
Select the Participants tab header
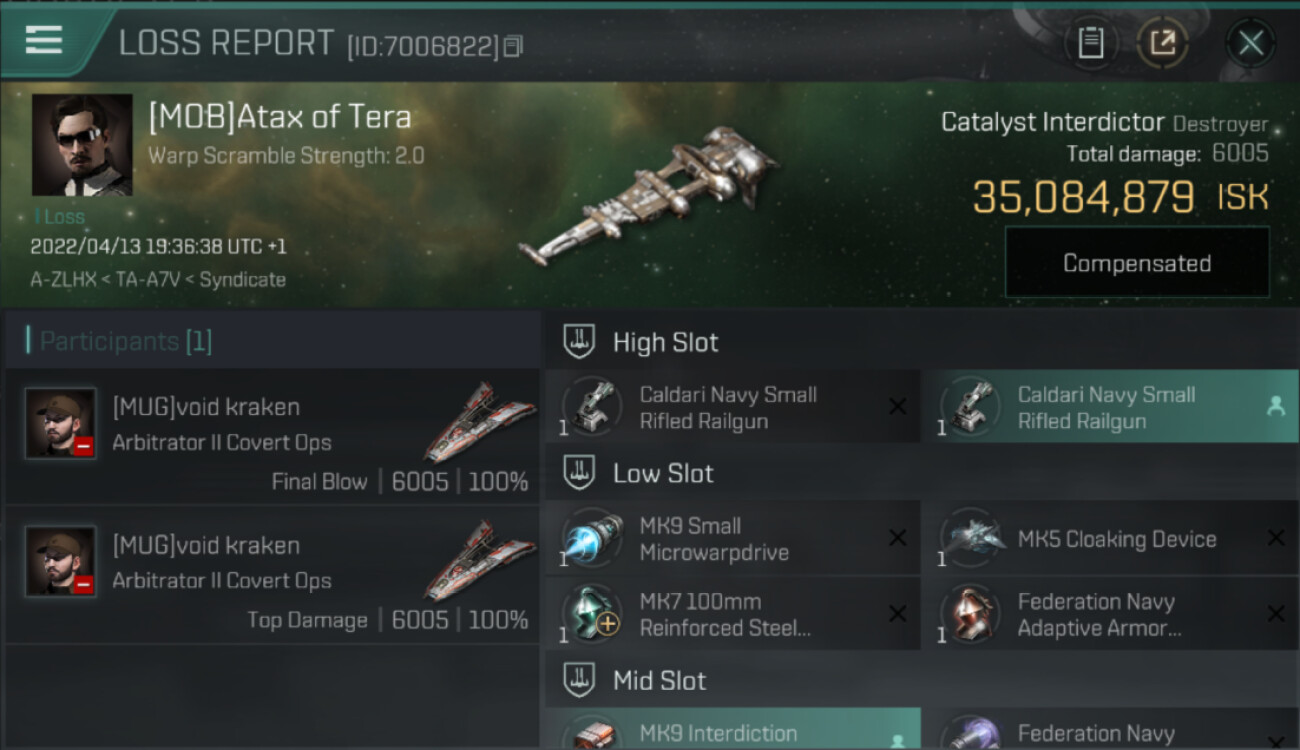tap(120, 341)
